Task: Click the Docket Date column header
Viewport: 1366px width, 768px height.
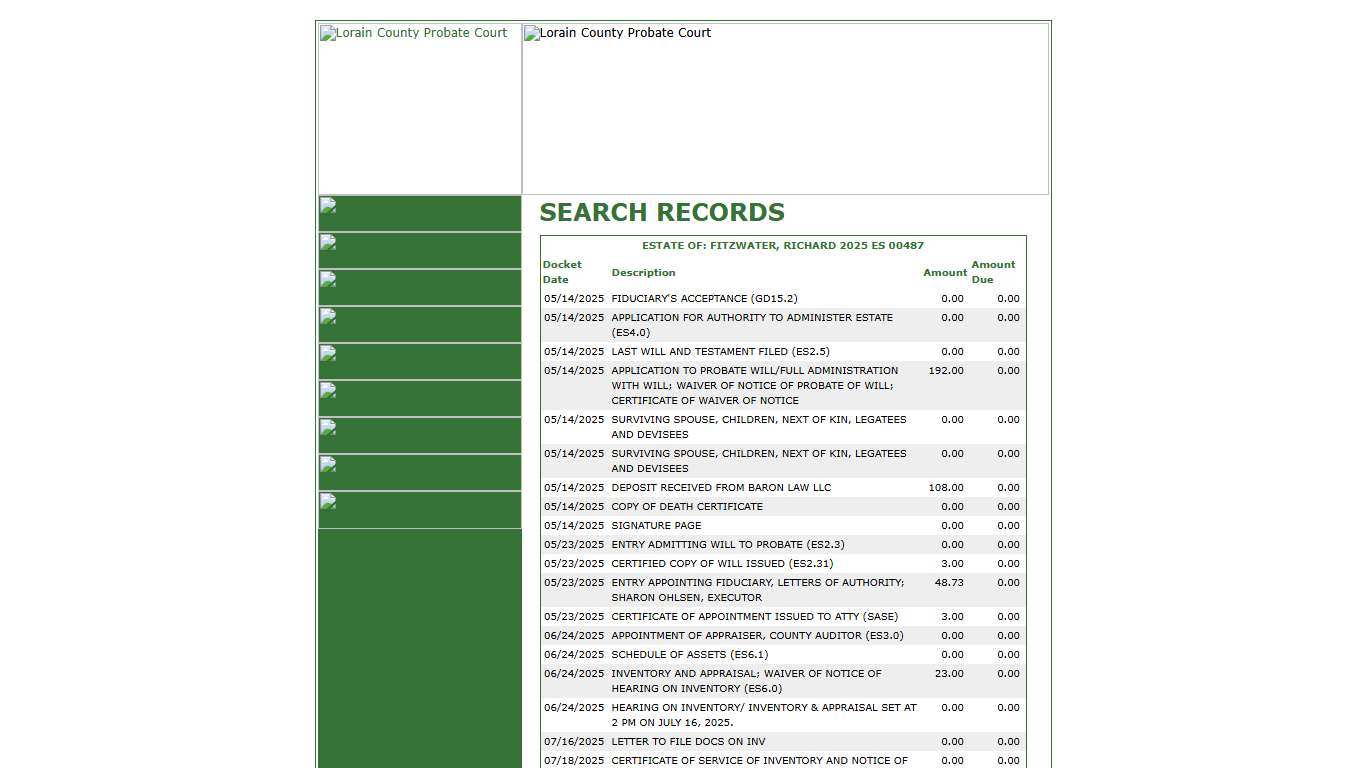Action: (x=561, y=272)
